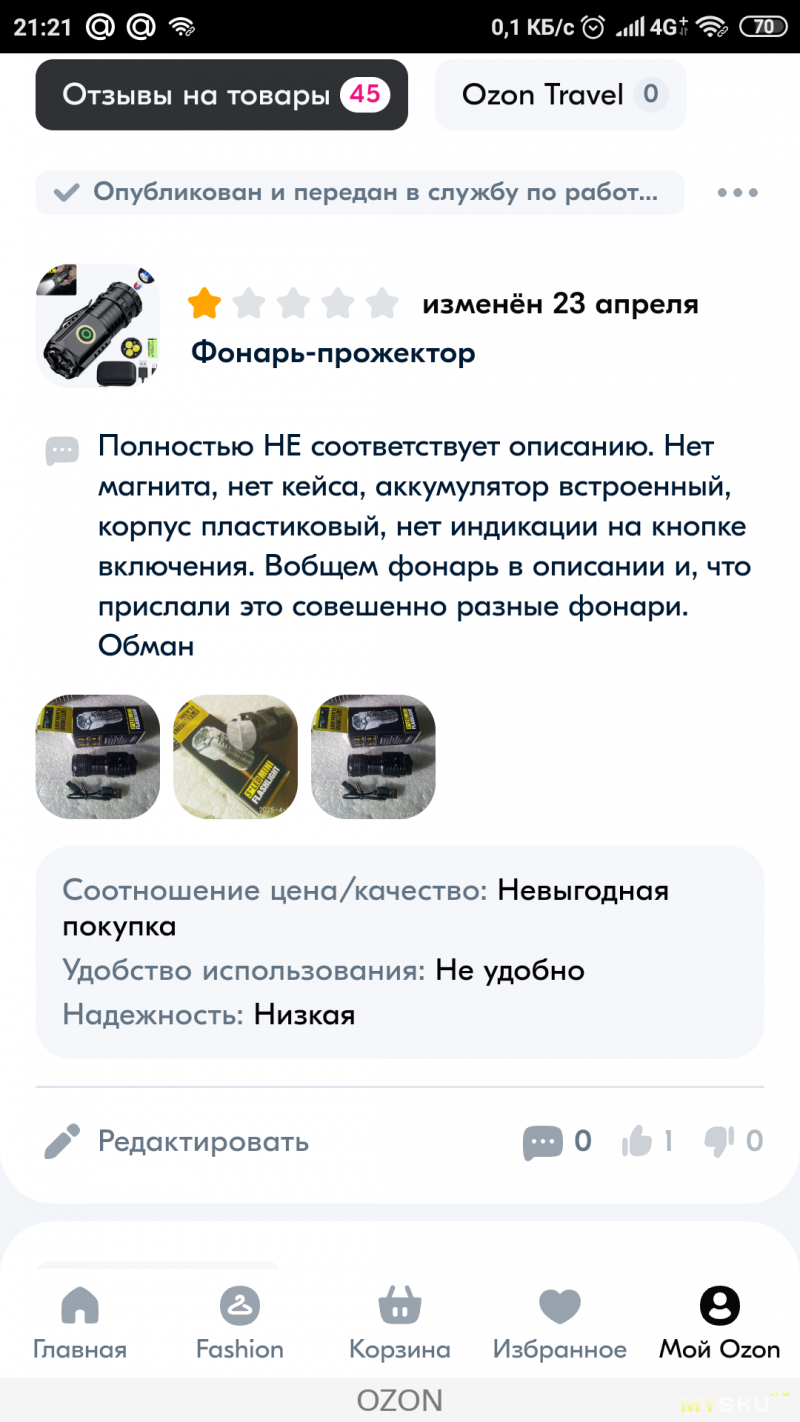
Task: Go to Главная home icon
Action: 80,1305
